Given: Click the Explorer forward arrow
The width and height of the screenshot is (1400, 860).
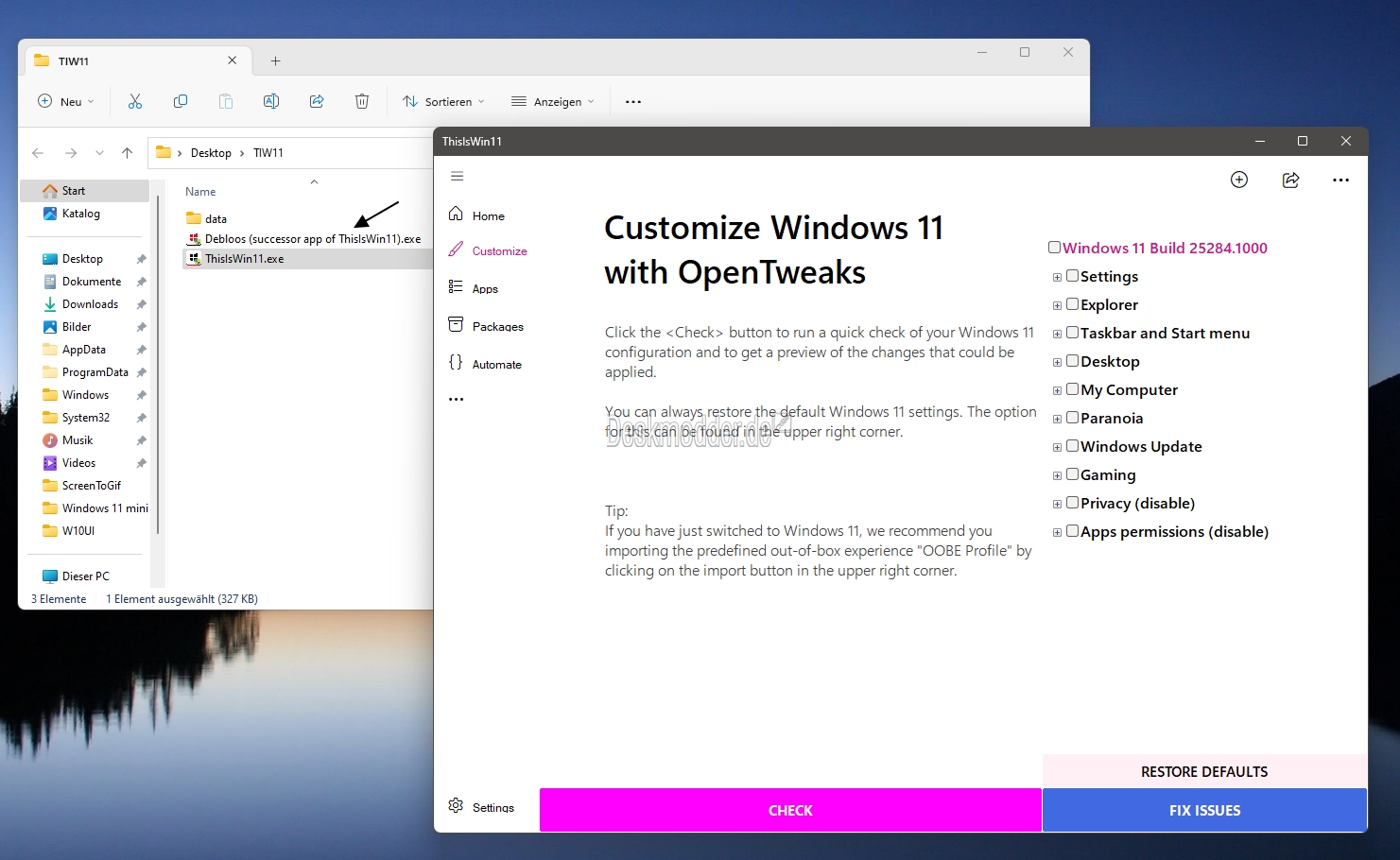Looking at the screenshot, I should coord(71,152).
